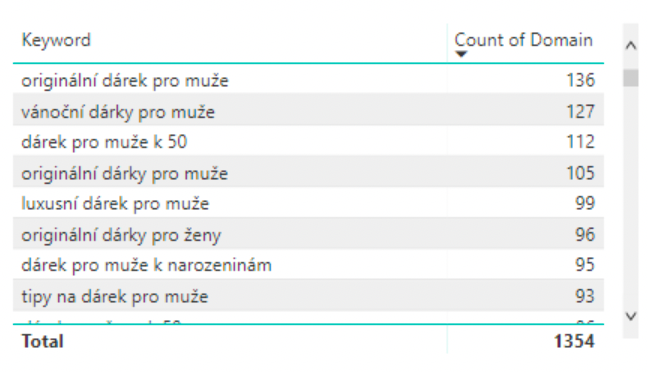Click the vertical scrollbar thumb

coord(631,78)
